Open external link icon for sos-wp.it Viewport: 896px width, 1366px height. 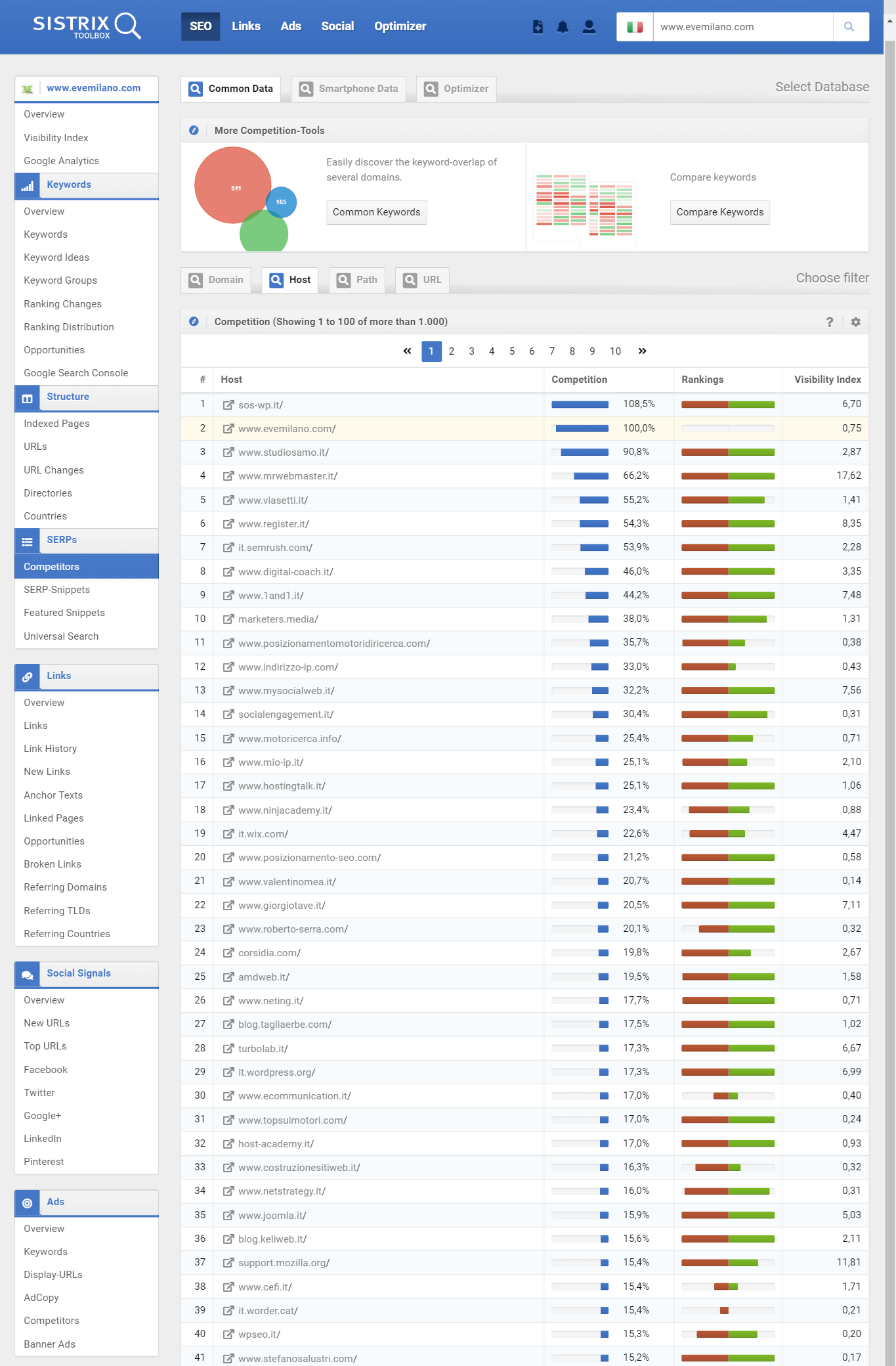pos(228,405)
